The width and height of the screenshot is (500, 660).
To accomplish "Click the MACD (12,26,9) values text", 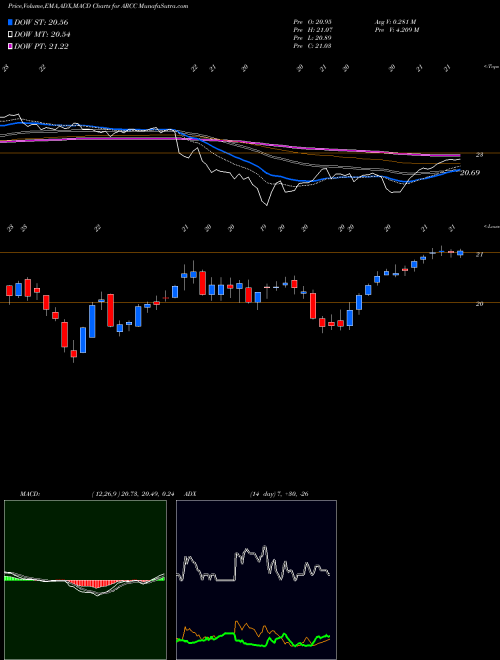I will pyautogui.click(x=133, y=494).
